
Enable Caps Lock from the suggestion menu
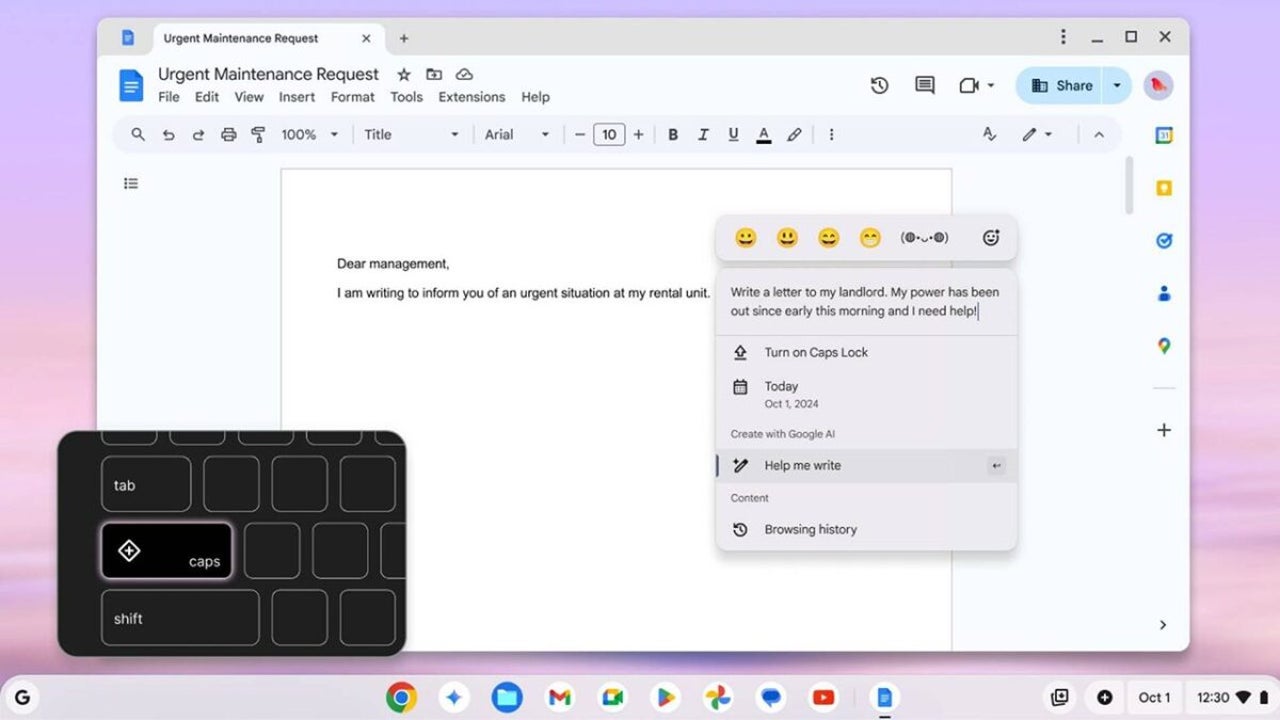pyautogui.click(x=816, y=352)
